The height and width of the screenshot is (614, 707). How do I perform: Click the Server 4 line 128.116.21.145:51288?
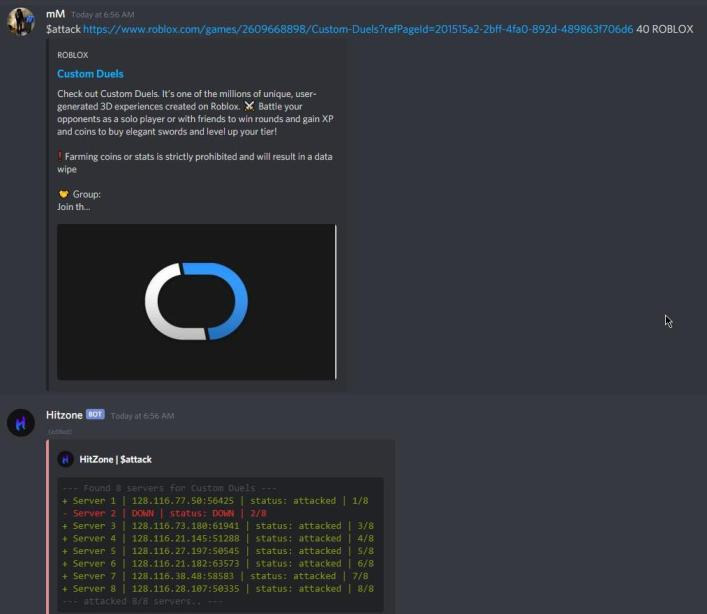(218, 539)
